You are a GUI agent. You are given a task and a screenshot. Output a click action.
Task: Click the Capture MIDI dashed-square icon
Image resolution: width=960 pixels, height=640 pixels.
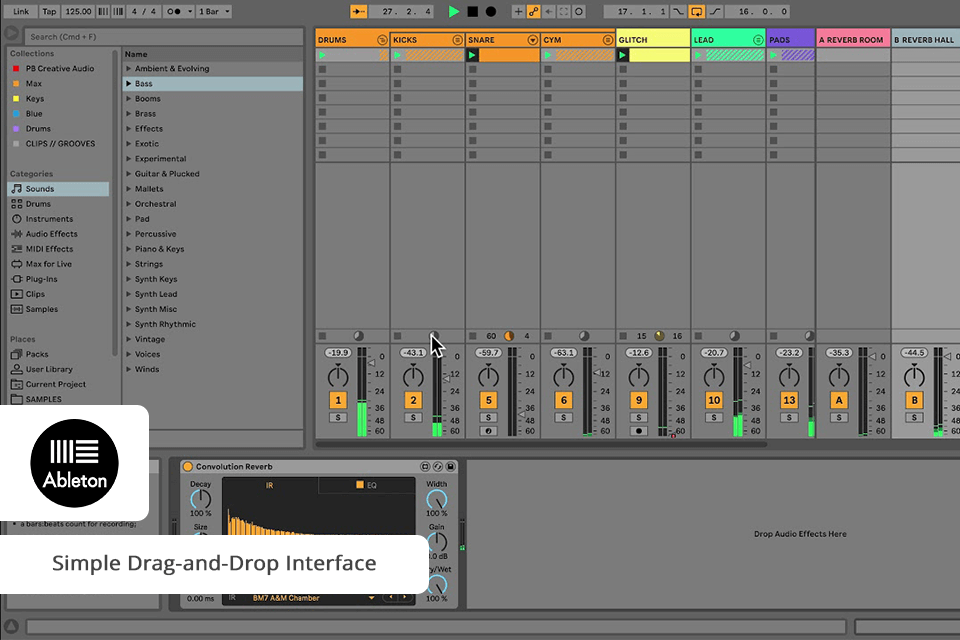[x=563, y=12]
